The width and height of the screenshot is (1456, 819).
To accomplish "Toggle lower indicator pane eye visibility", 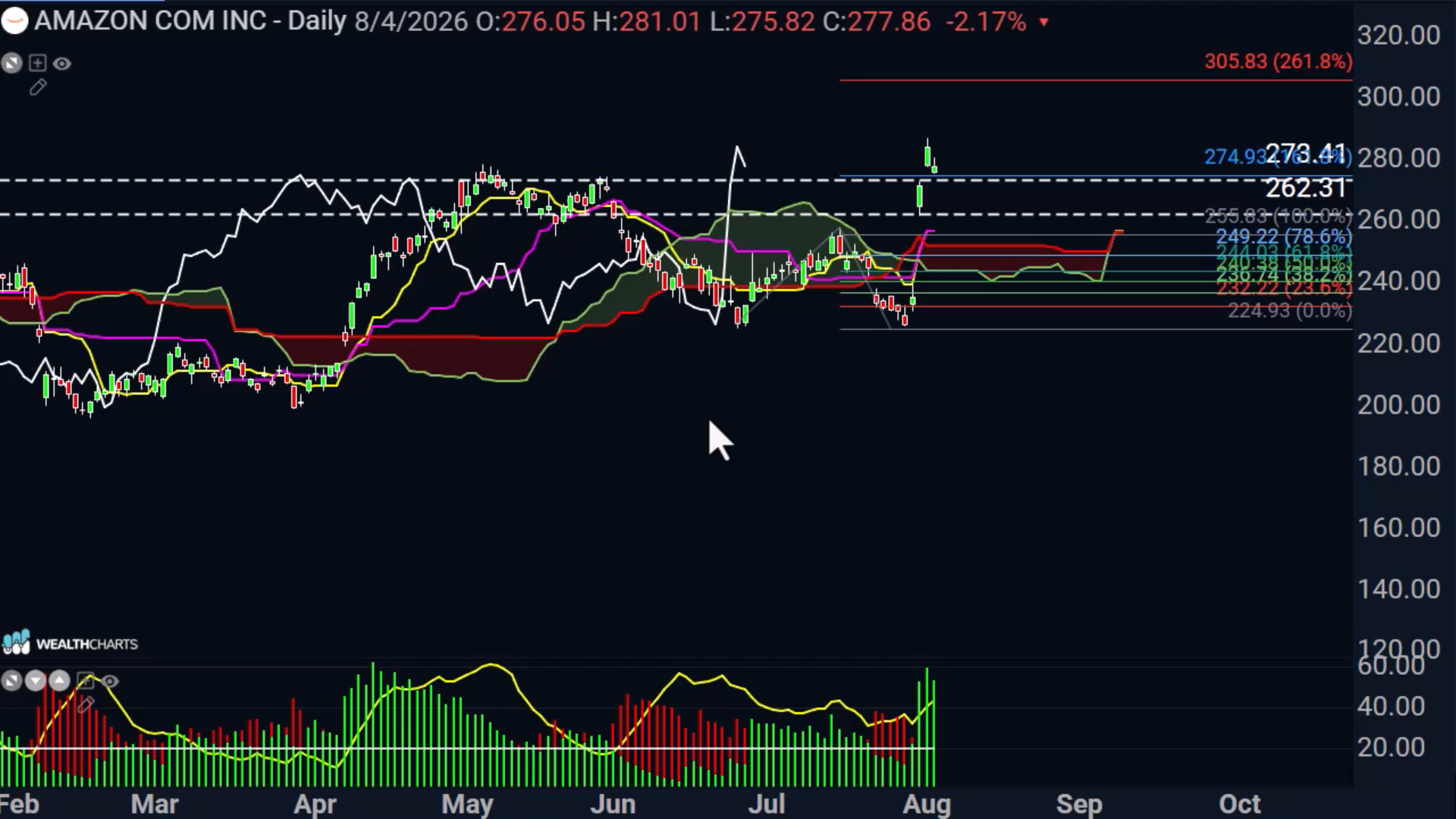I will pos(110,682).
